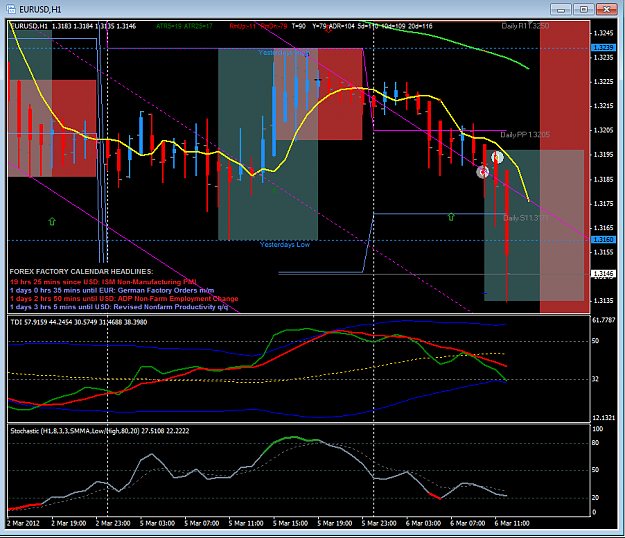Screen dimensions: 625x538
Task: Click the '6 Mar 07:00' time axis label
Action: 468,523
